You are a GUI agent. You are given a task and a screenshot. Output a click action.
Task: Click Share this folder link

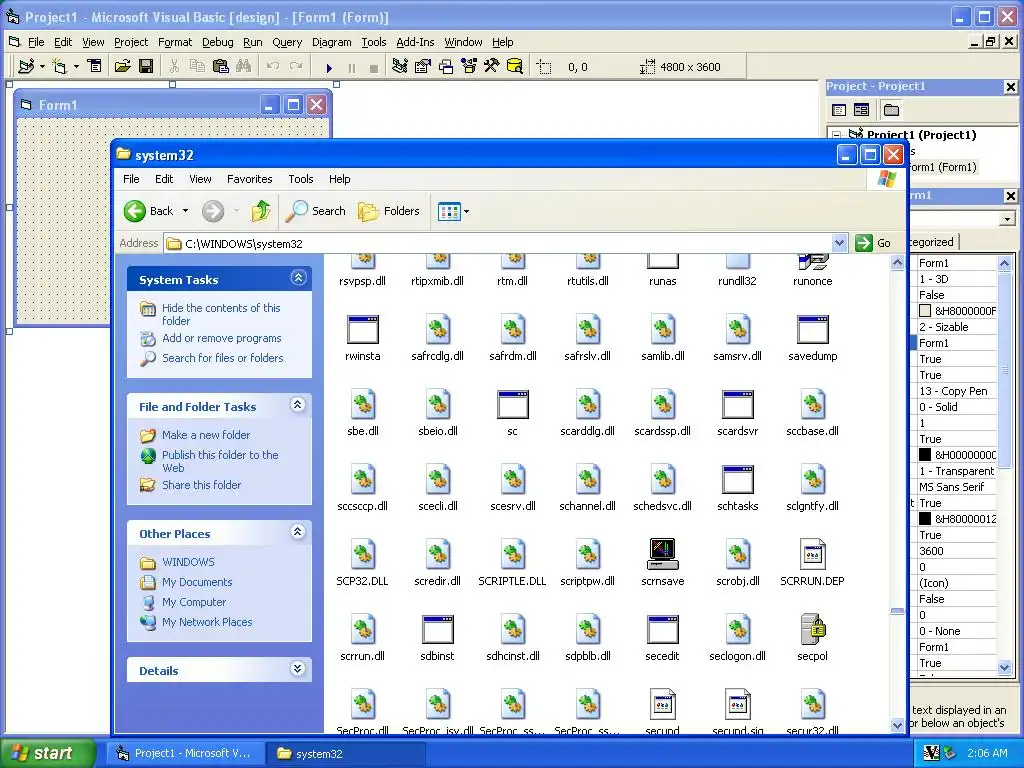coord(201,485)
